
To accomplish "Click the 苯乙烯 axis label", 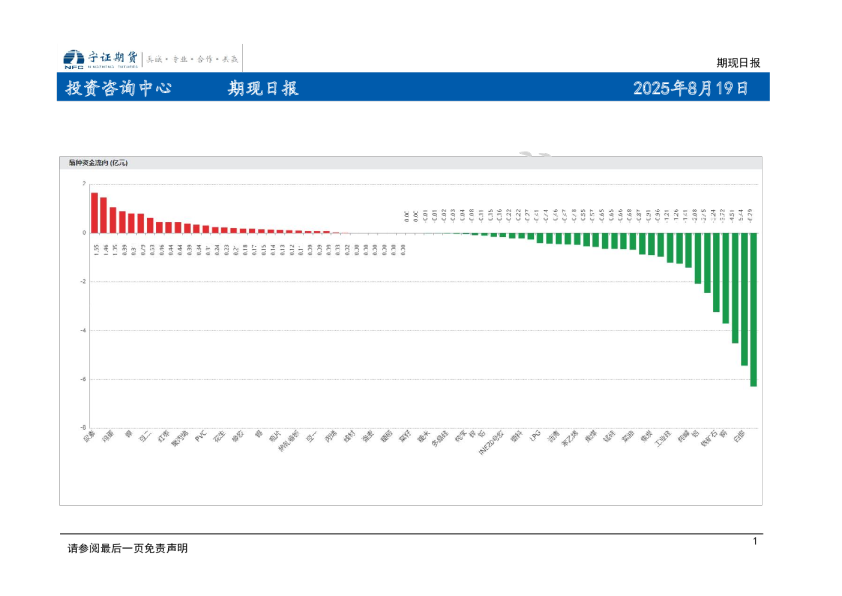I will pos(570,438).
